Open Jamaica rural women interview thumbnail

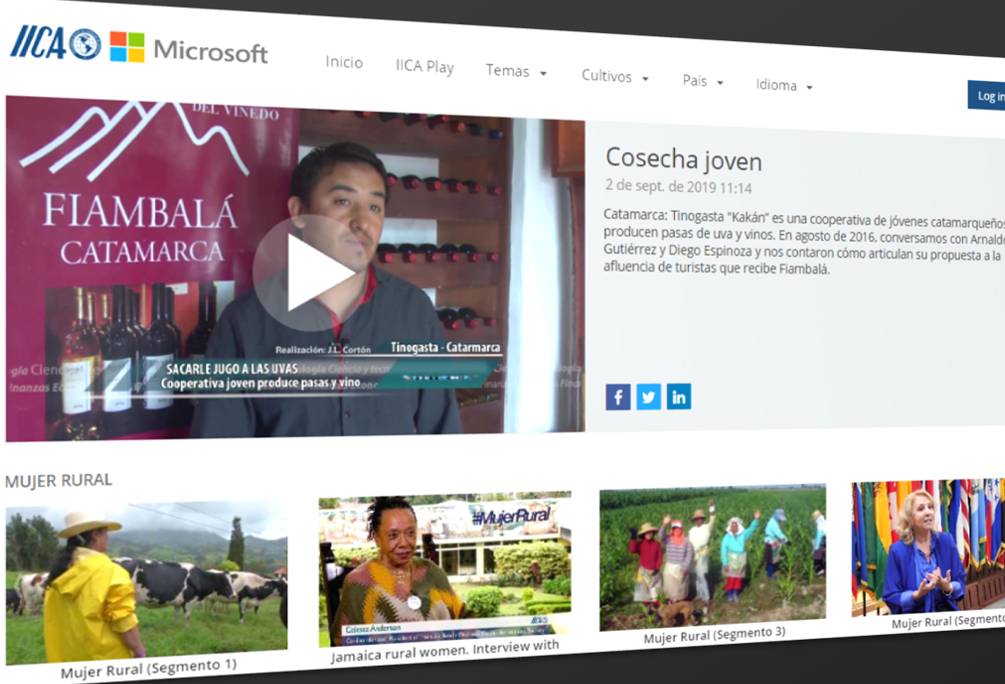[445, 569]
